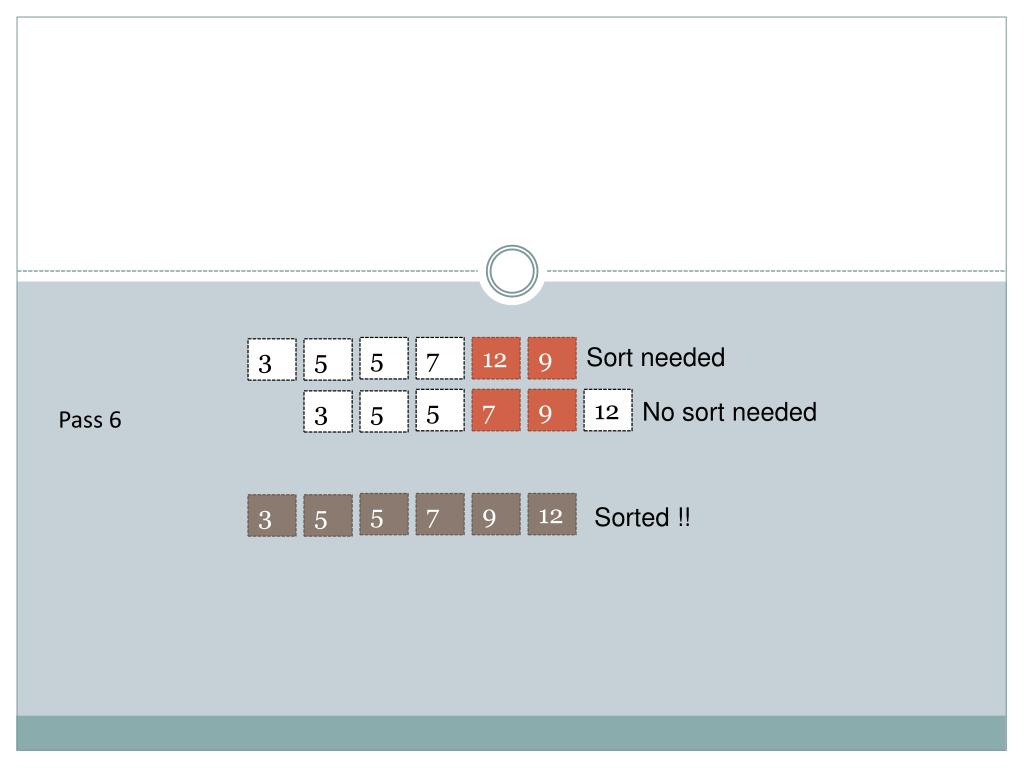Viewport: 1024px width, 768px height.
Task: Click the white 3 box in first row
Action: point(272,359)
